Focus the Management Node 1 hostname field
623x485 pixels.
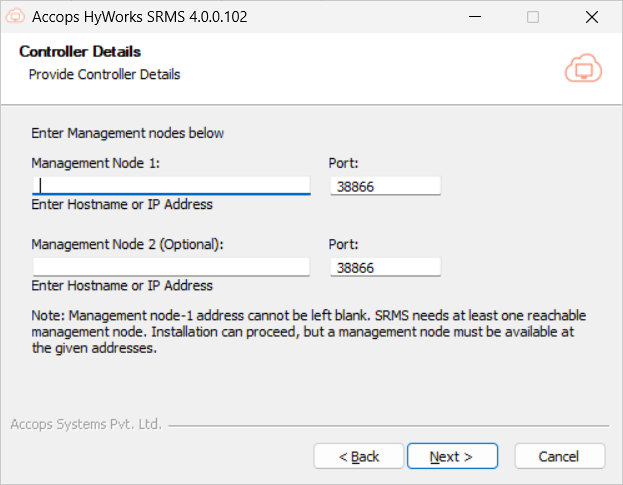point(171,185)
